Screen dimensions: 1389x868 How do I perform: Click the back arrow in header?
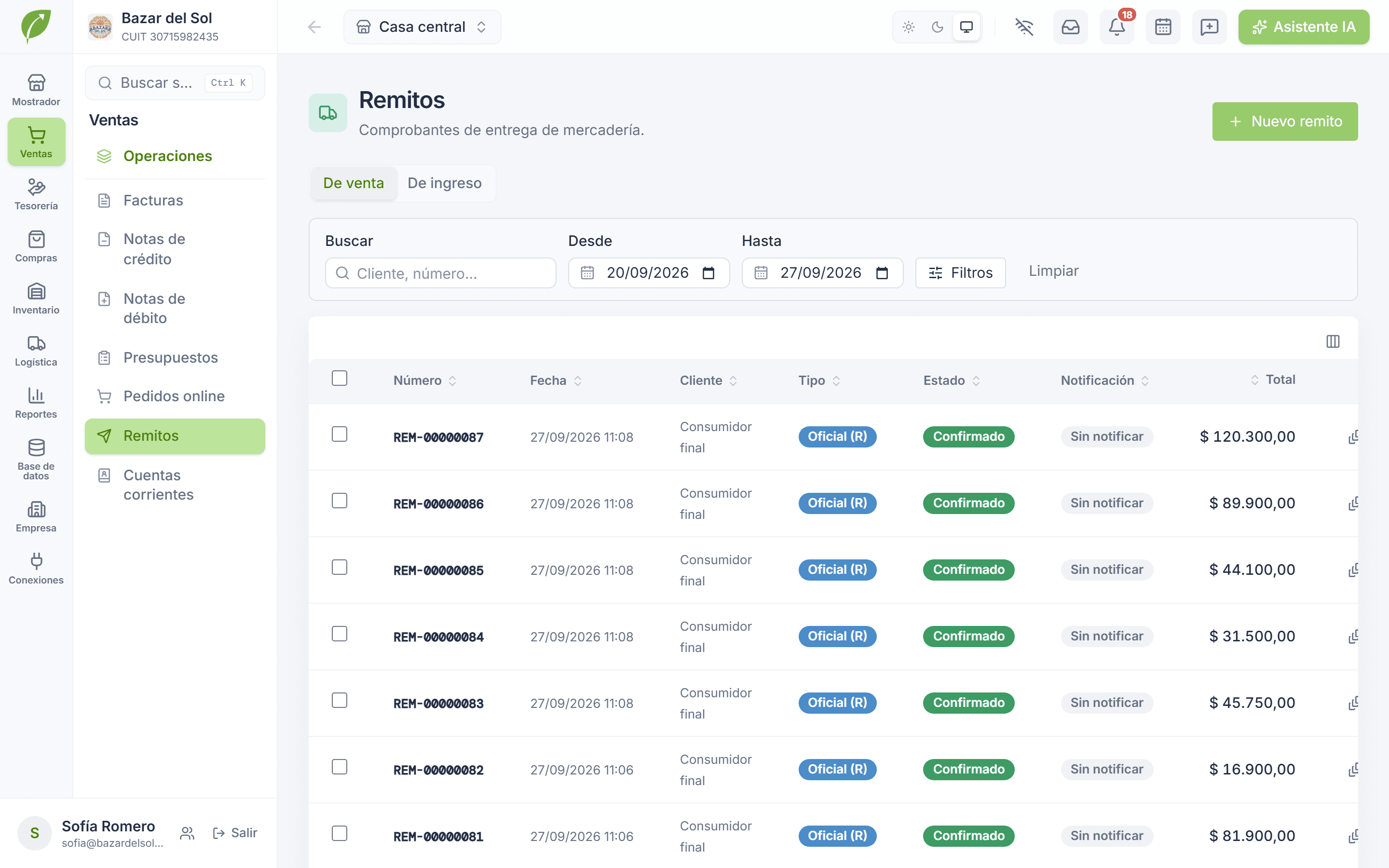(314, 27)
